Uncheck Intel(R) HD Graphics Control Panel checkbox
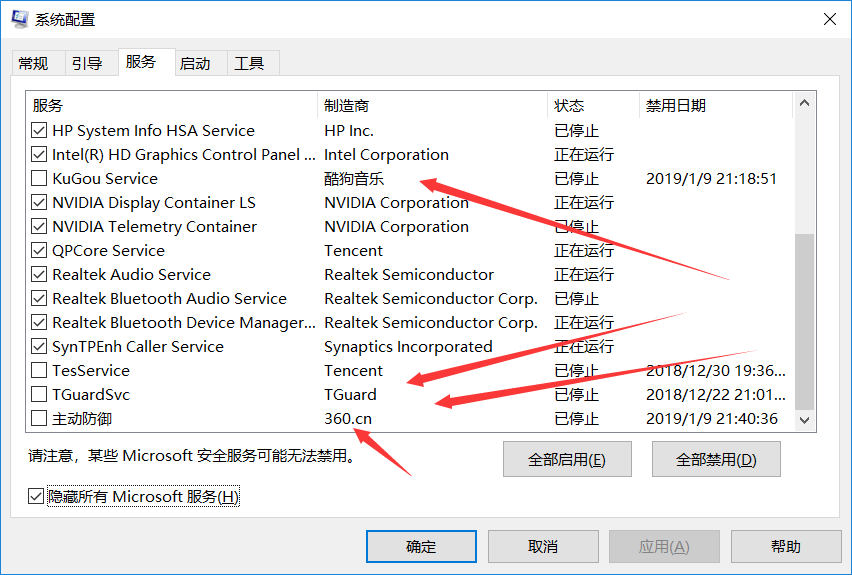The width and height of the screenshot is (852, 575). pyautogui.click(x=39, y=154)
